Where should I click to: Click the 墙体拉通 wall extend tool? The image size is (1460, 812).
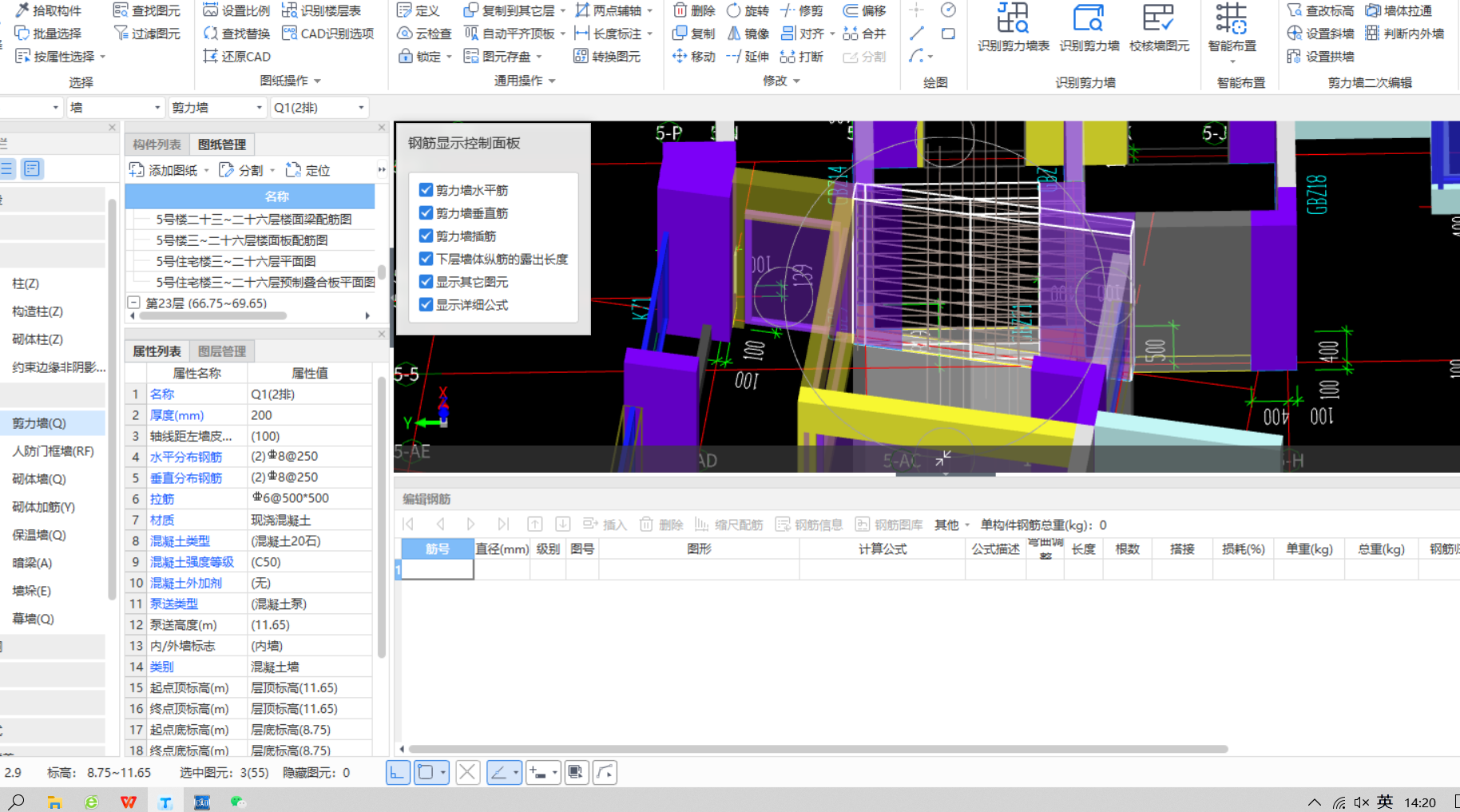pos(1399,10)
